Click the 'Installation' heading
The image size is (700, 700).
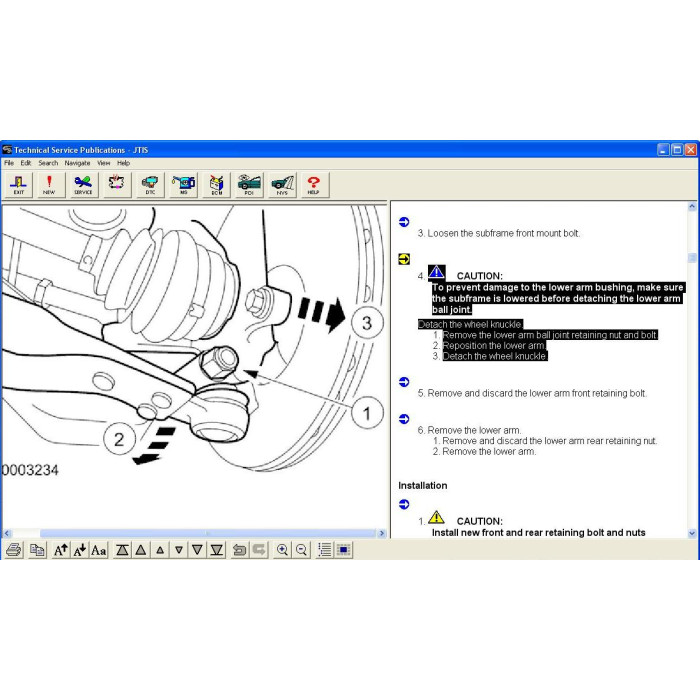point(422,485)
